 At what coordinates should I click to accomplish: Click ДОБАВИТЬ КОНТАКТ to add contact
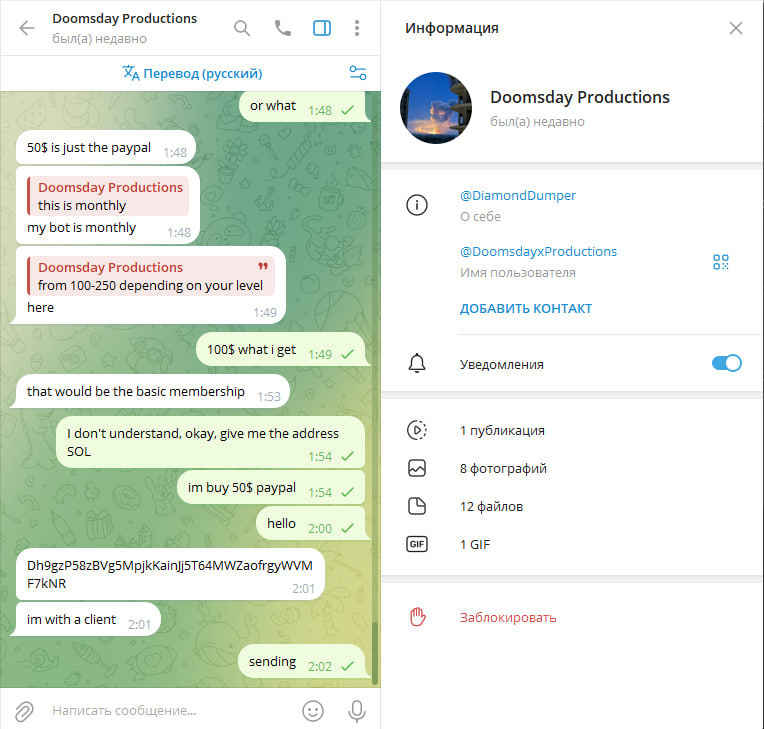point(526,308)
